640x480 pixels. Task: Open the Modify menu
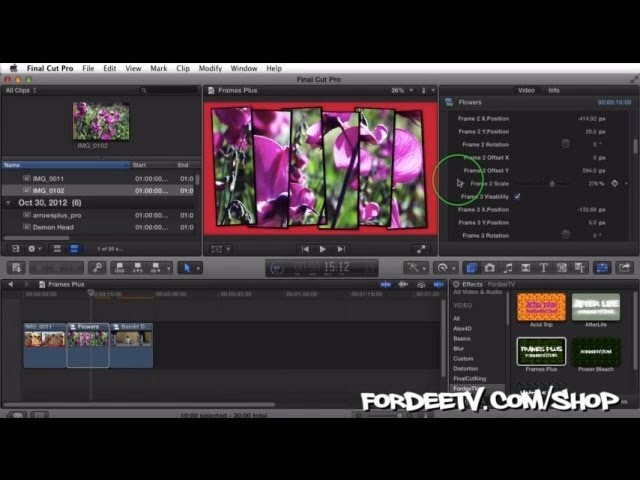pyautogui.click(x=210, y=68)
